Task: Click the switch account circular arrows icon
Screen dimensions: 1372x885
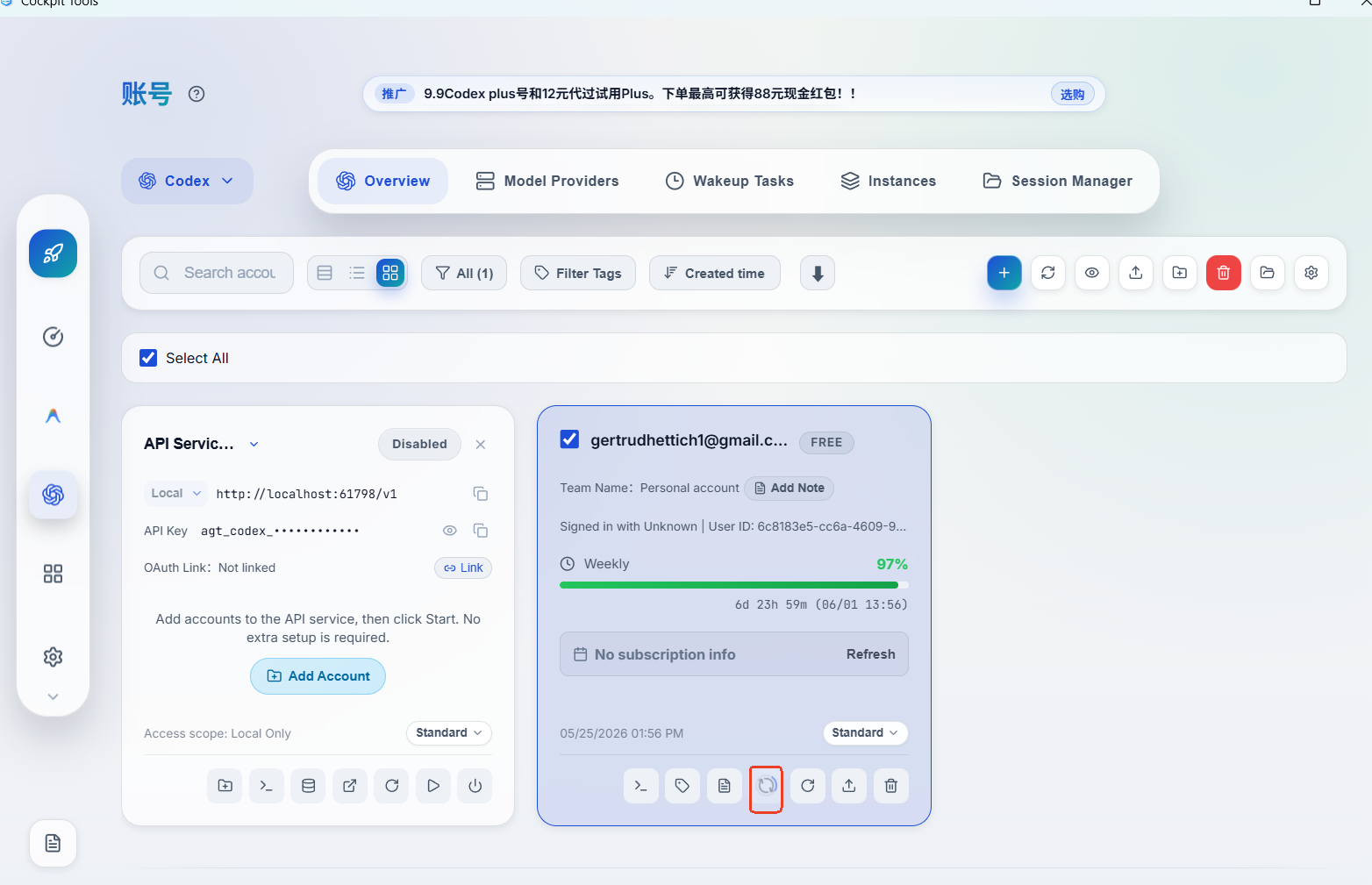Action: [767, 786]
